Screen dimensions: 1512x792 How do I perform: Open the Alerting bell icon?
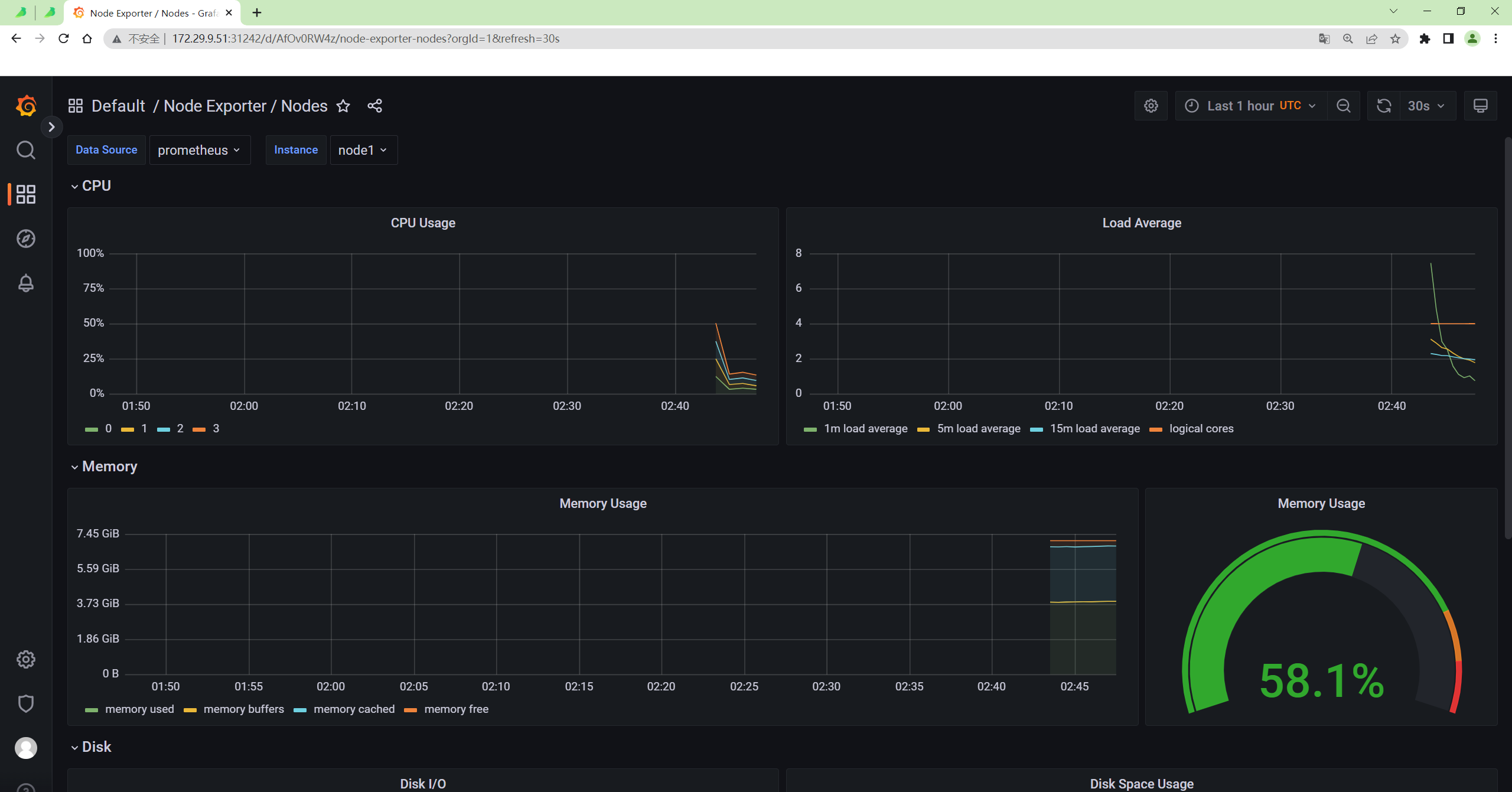tap(26, 283)
